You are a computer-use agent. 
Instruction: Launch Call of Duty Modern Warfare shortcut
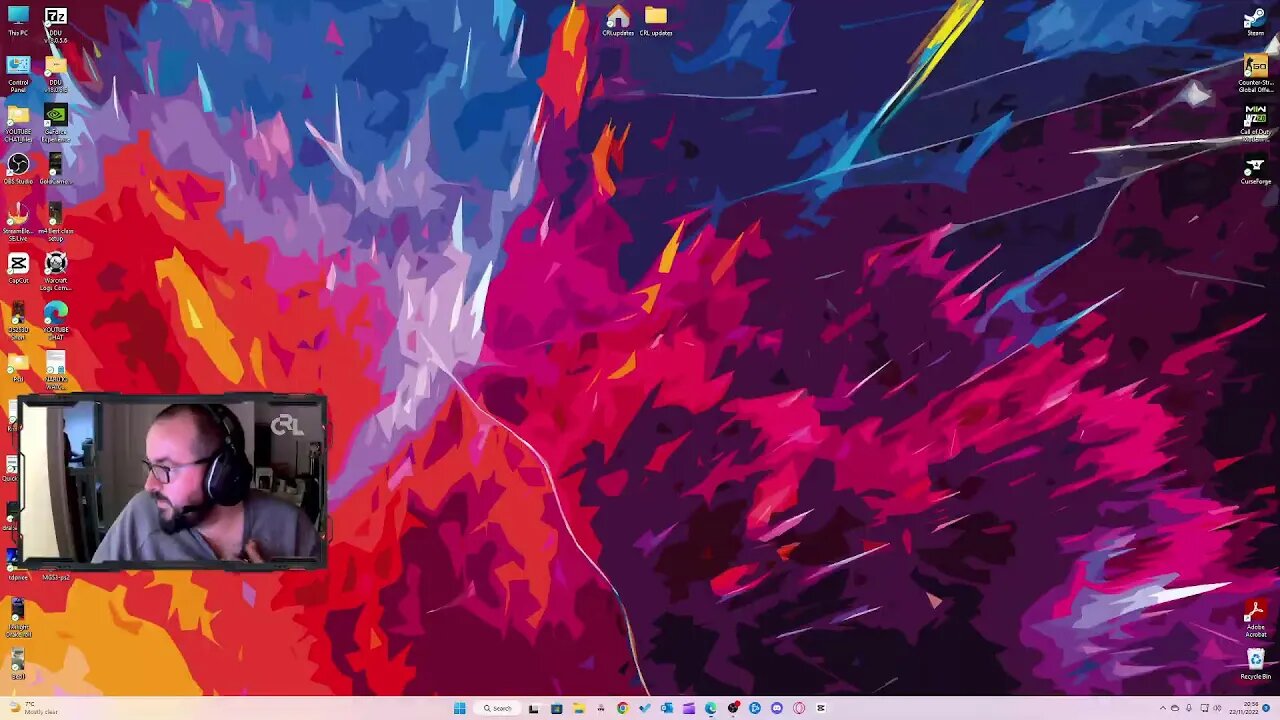(1255, 125)
